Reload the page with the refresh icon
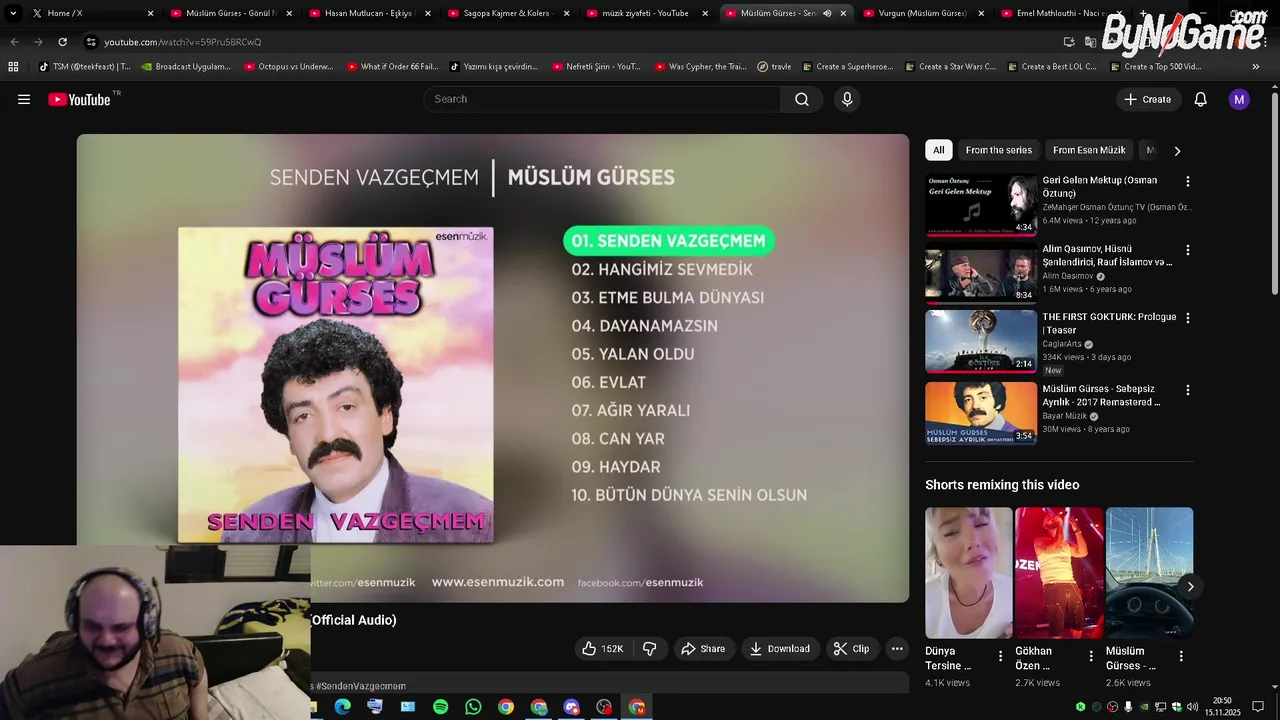 pyautogui.click(x=63, y=42)
